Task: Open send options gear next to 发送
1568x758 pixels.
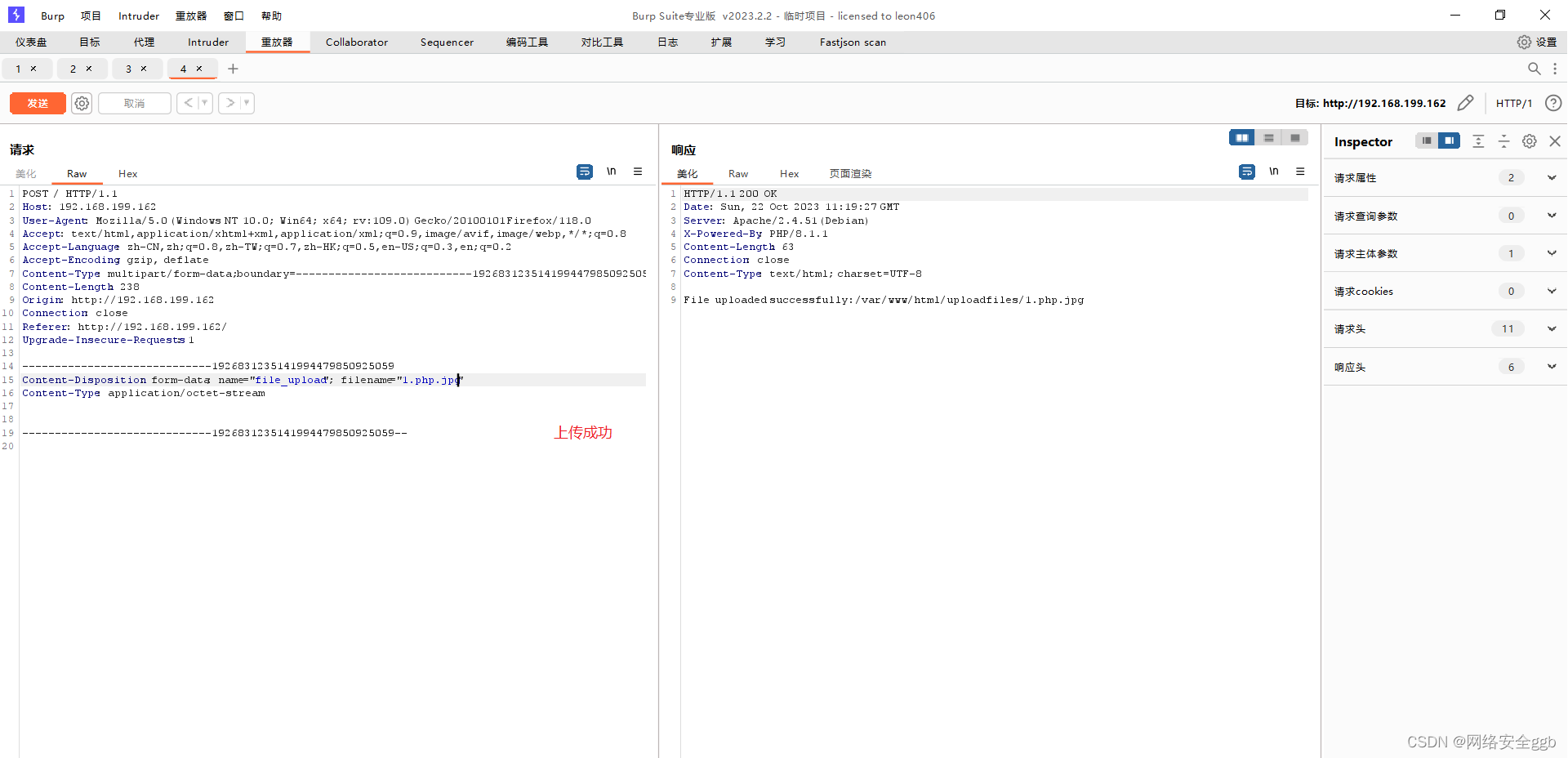Action: [82, 103]
